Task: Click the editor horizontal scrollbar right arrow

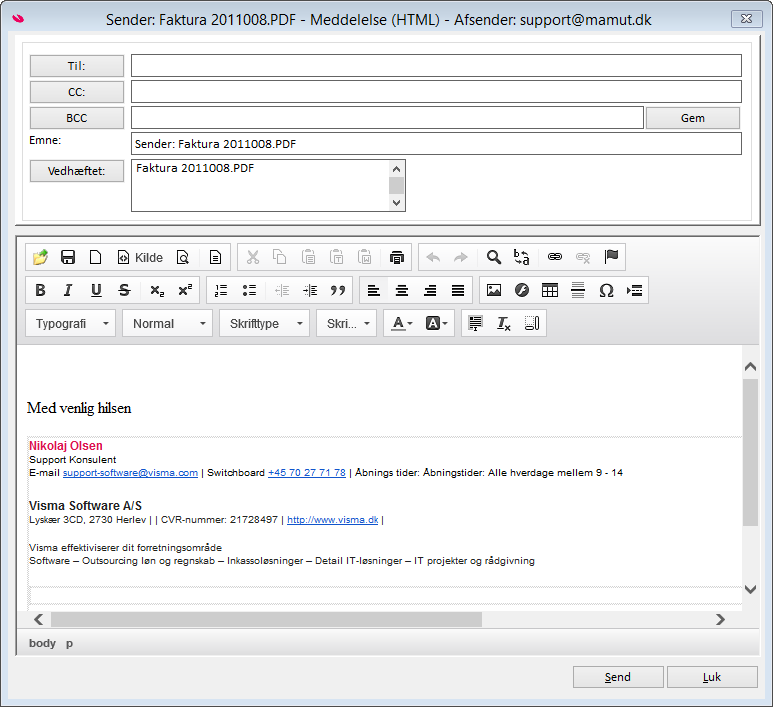Action: coord(720,619)
